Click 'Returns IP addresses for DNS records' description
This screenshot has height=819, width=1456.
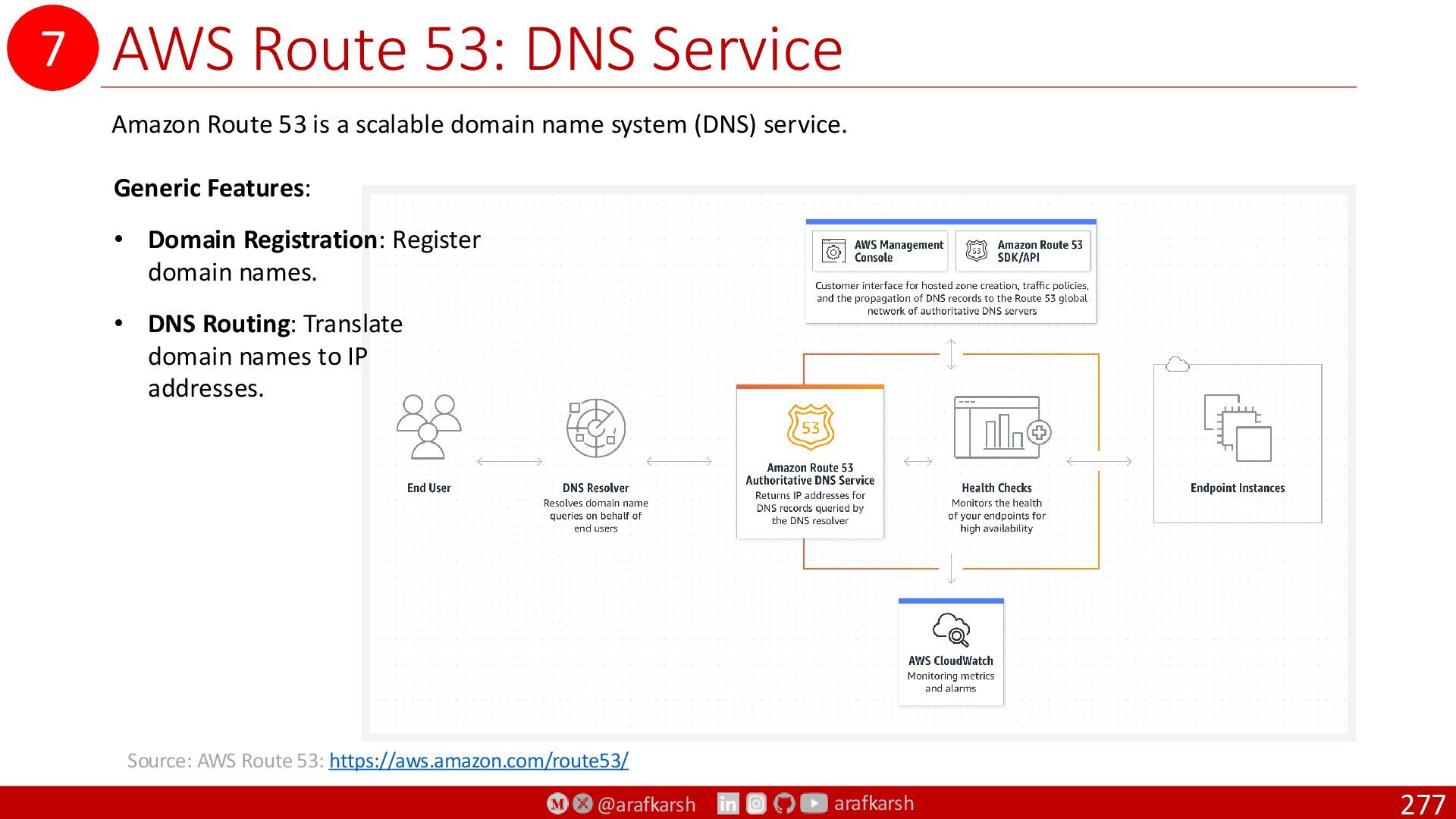click(x=810, y=508)
